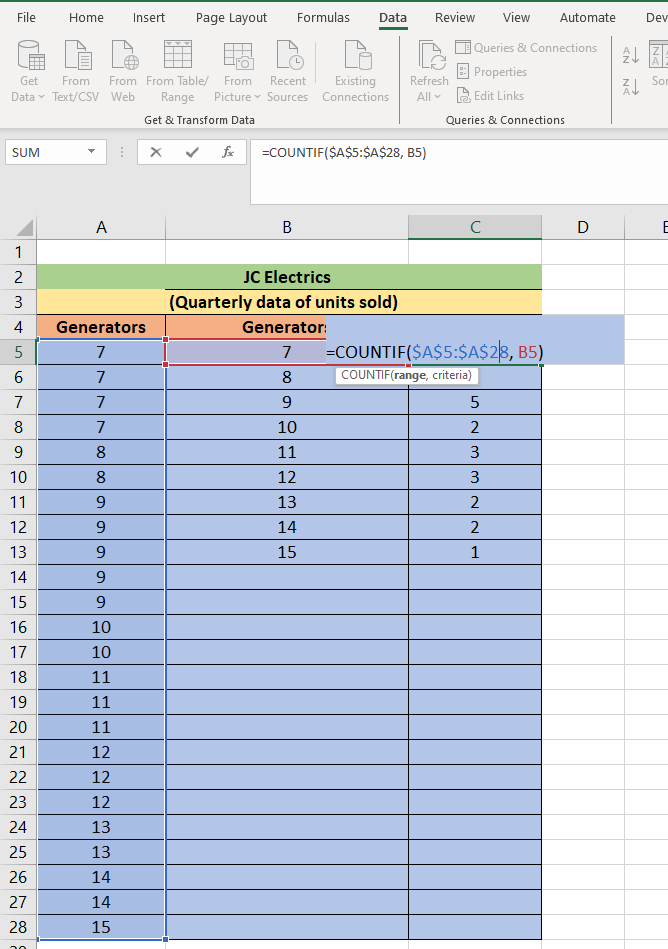Viewport: 668px width, 949px height.
Task: Select column A header
Action: coord(101,228)
